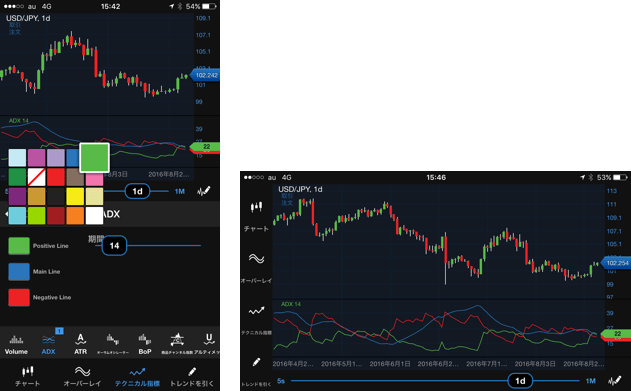The image size is (631, 391).
Task: Choose the no-color slashed swatch
Action: 37,177
